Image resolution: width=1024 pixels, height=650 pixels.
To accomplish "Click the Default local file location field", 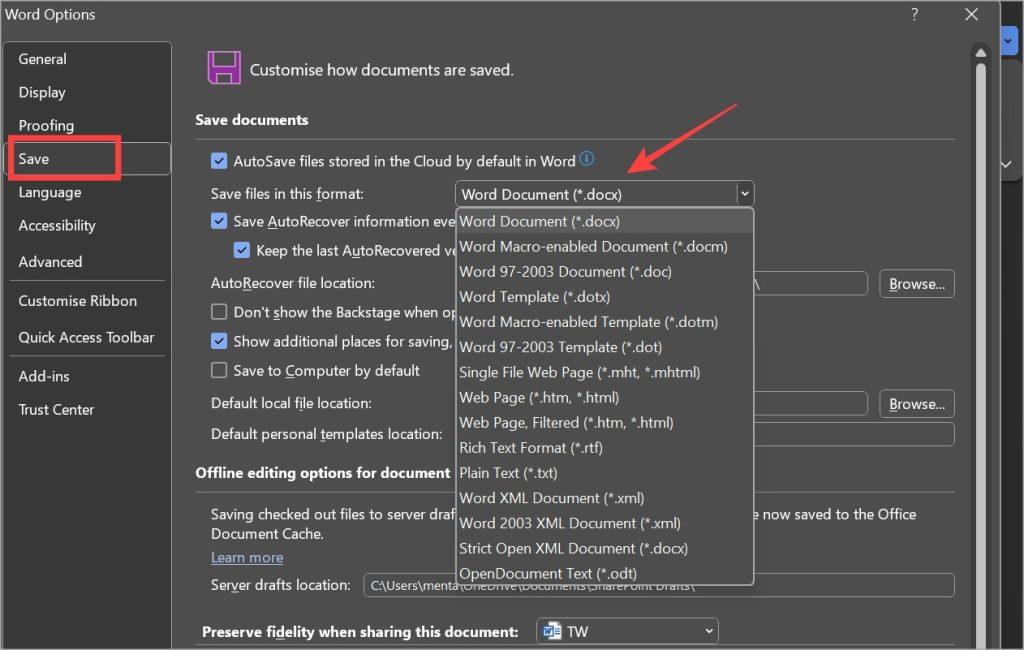I will [810, 404].
